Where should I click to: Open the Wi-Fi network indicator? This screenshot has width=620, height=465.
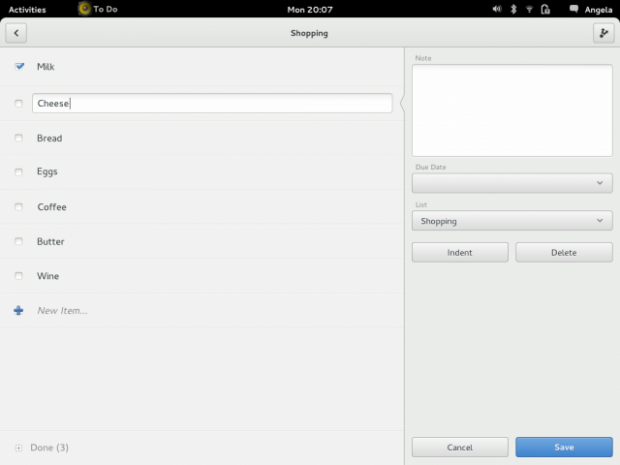(x=529, y=9)
